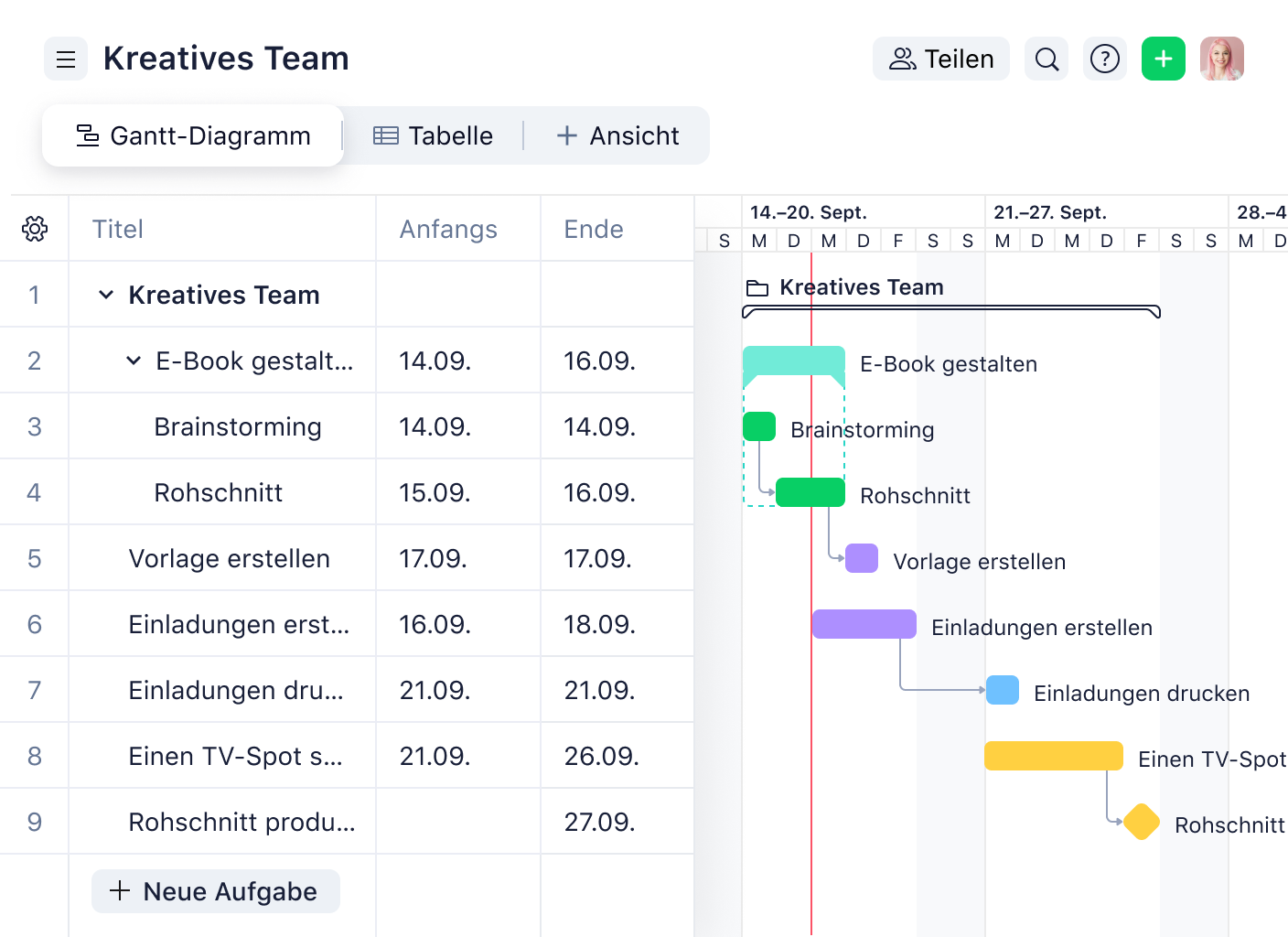The height and width of the screenshot is (937, 1288).
Task: Share the project via Teilen
Action: click(940, 59)
